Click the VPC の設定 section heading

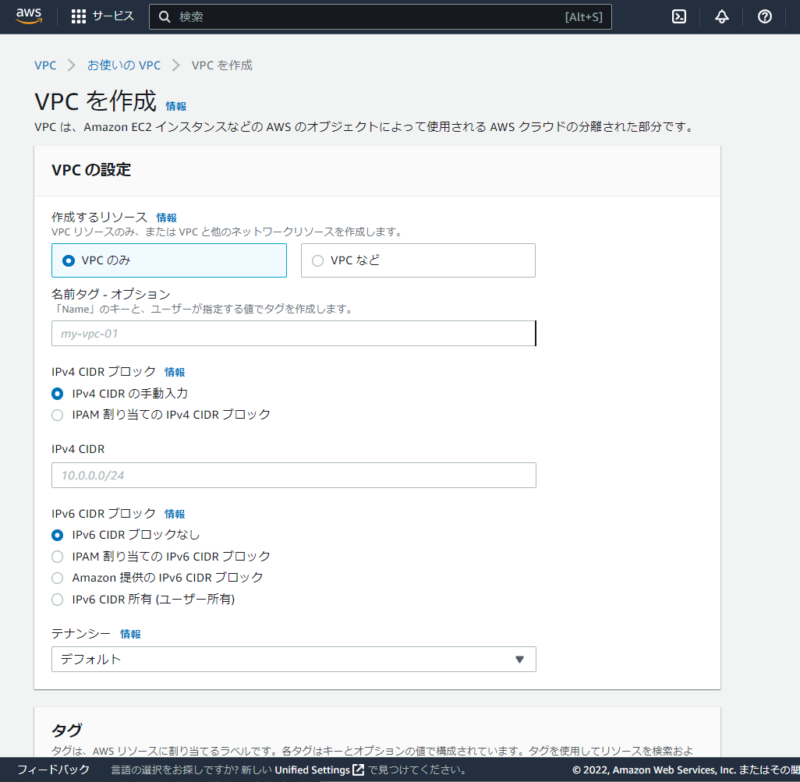click(x=91, y=170)
